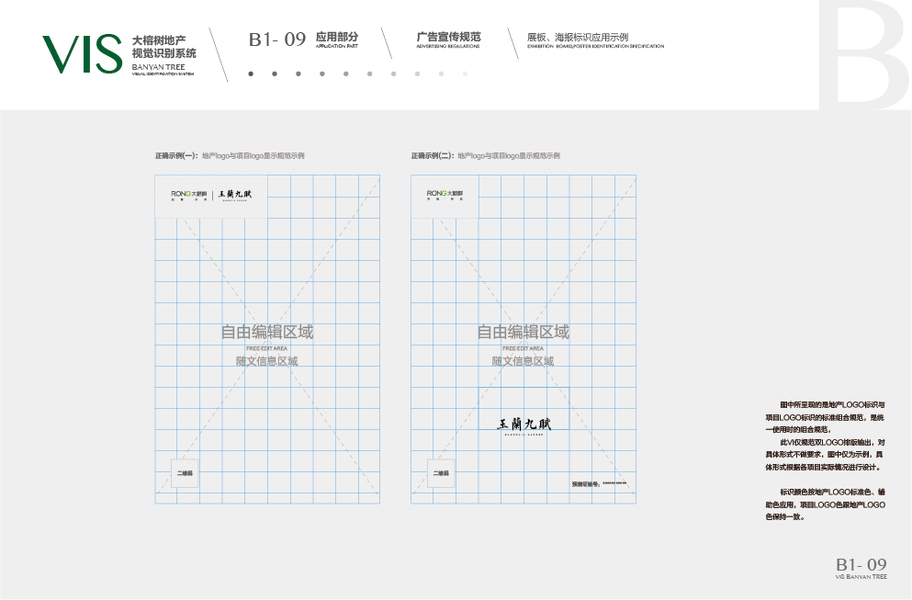This screenshot has width=912, height=600.
Task: Select the 二维码 box in example two
Action: pyautogui.click(x=441, y=473)
